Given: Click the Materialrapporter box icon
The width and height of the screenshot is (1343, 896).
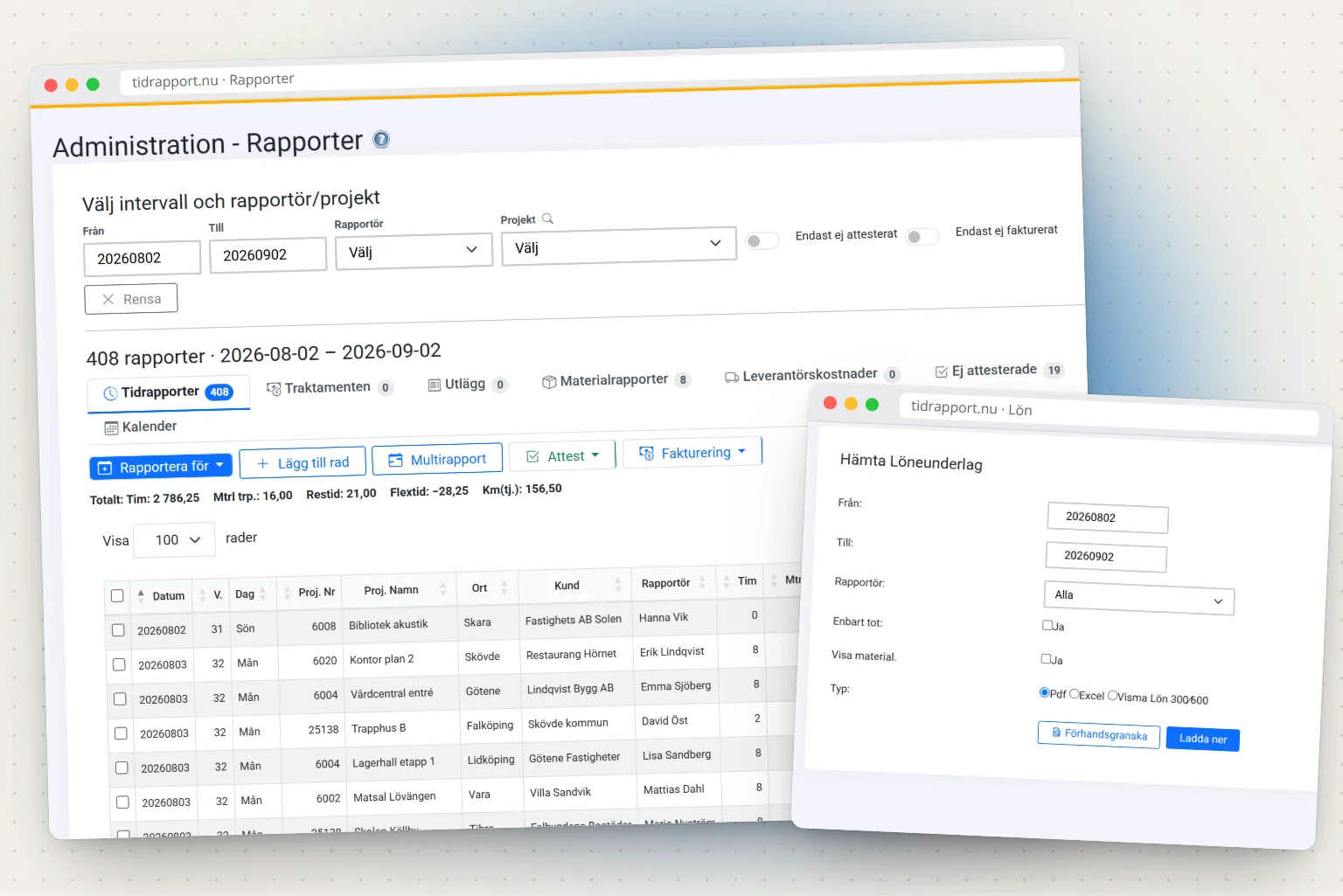Looking at the screenshot, I should tap(549, 381).
